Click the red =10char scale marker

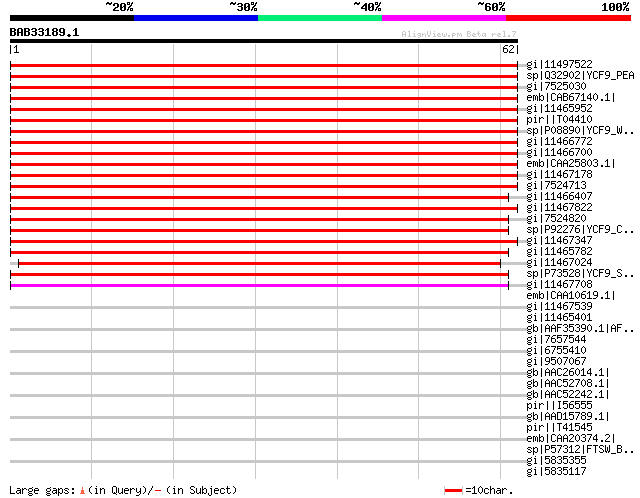click(x=453, y=490)
